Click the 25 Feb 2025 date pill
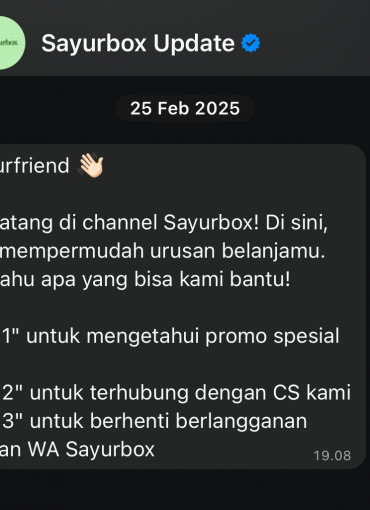The image size is (370, 510). (x=185, y=108)
